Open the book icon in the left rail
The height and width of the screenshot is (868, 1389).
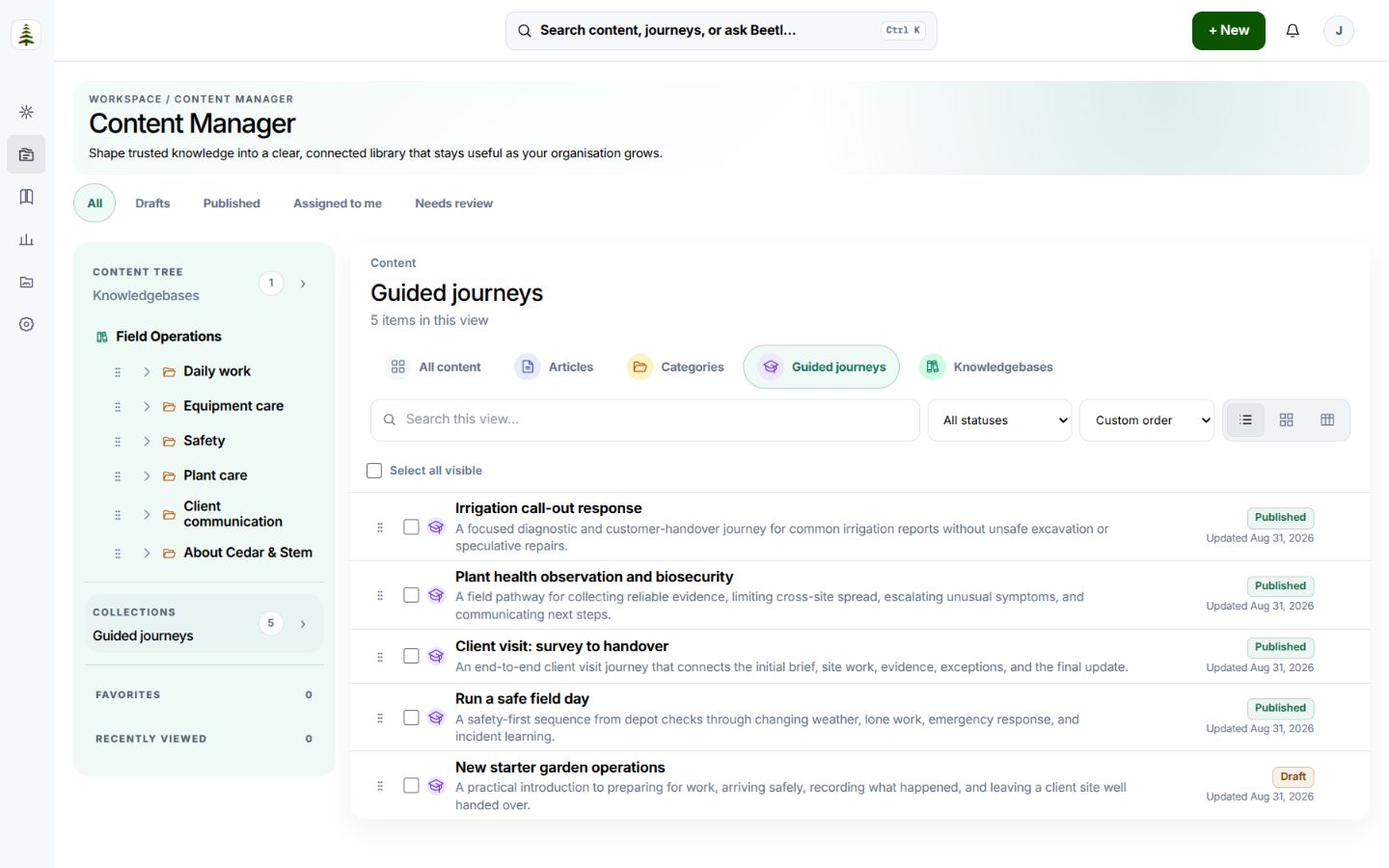pyautogui.click(x=26, y=197)
